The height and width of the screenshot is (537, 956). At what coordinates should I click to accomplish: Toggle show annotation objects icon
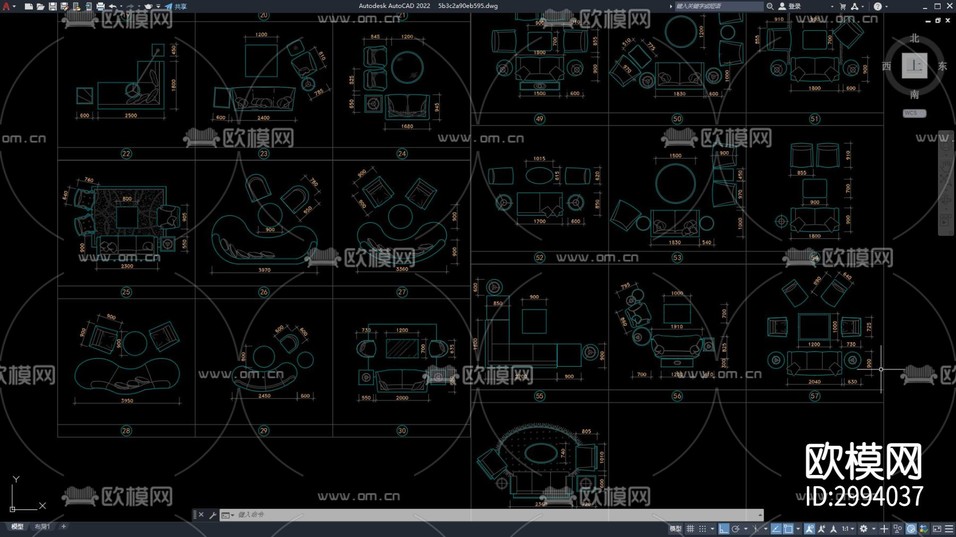click(810, 528)
